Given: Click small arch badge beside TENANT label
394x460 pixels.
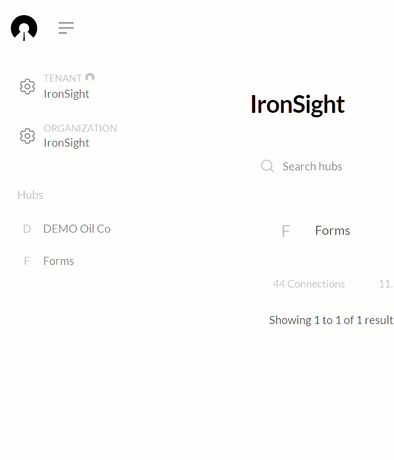Looking at the screenshot, I should 90,77.
